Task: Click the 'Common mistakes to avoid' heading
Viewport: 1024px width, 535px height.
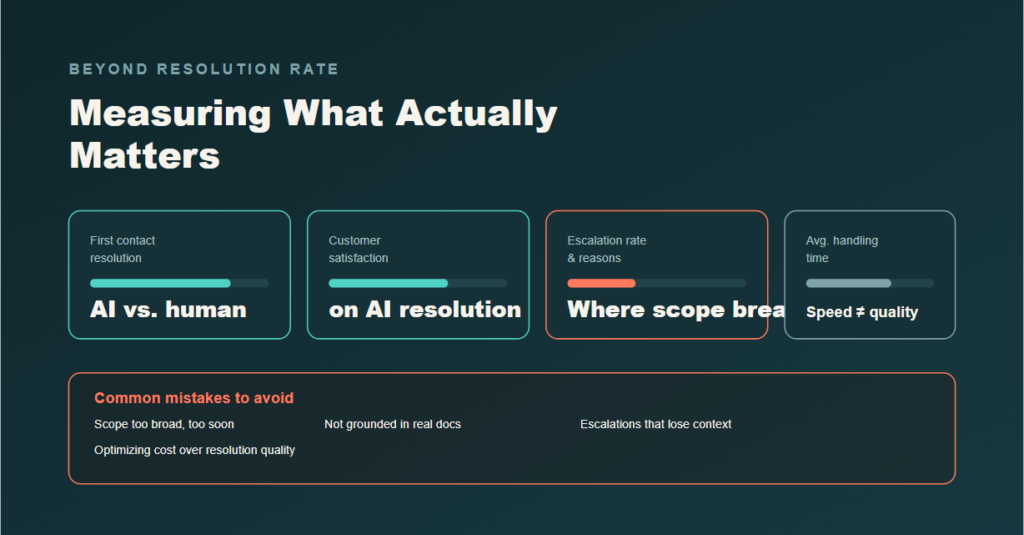Action: pos(194,398)
